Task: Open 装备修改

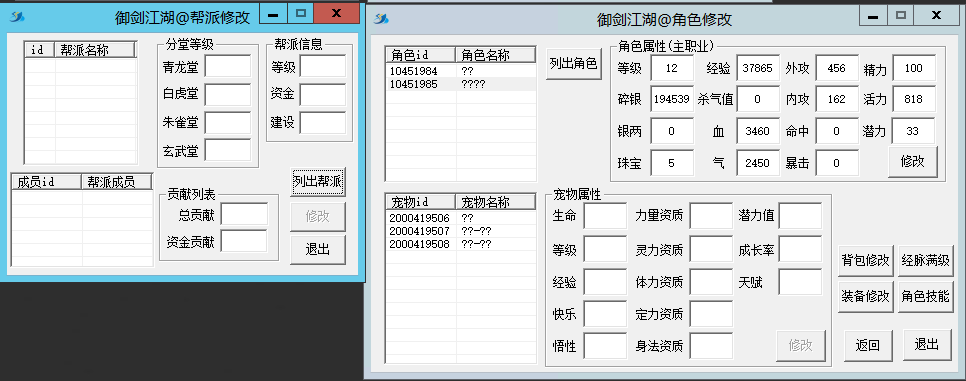Action: point(865,296)
